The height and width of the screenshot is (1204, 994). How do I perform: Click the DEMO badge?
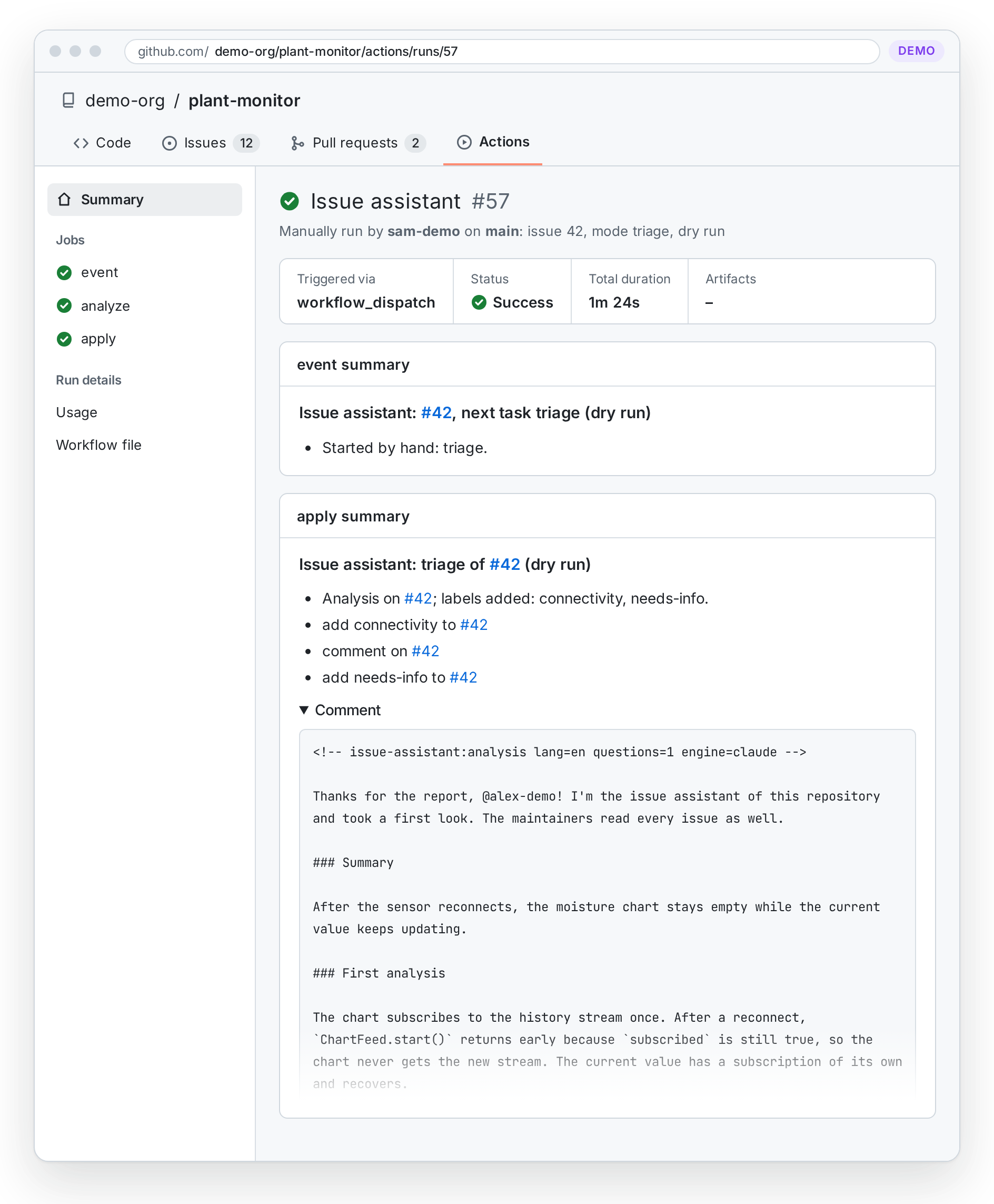[x=916, y=51]
